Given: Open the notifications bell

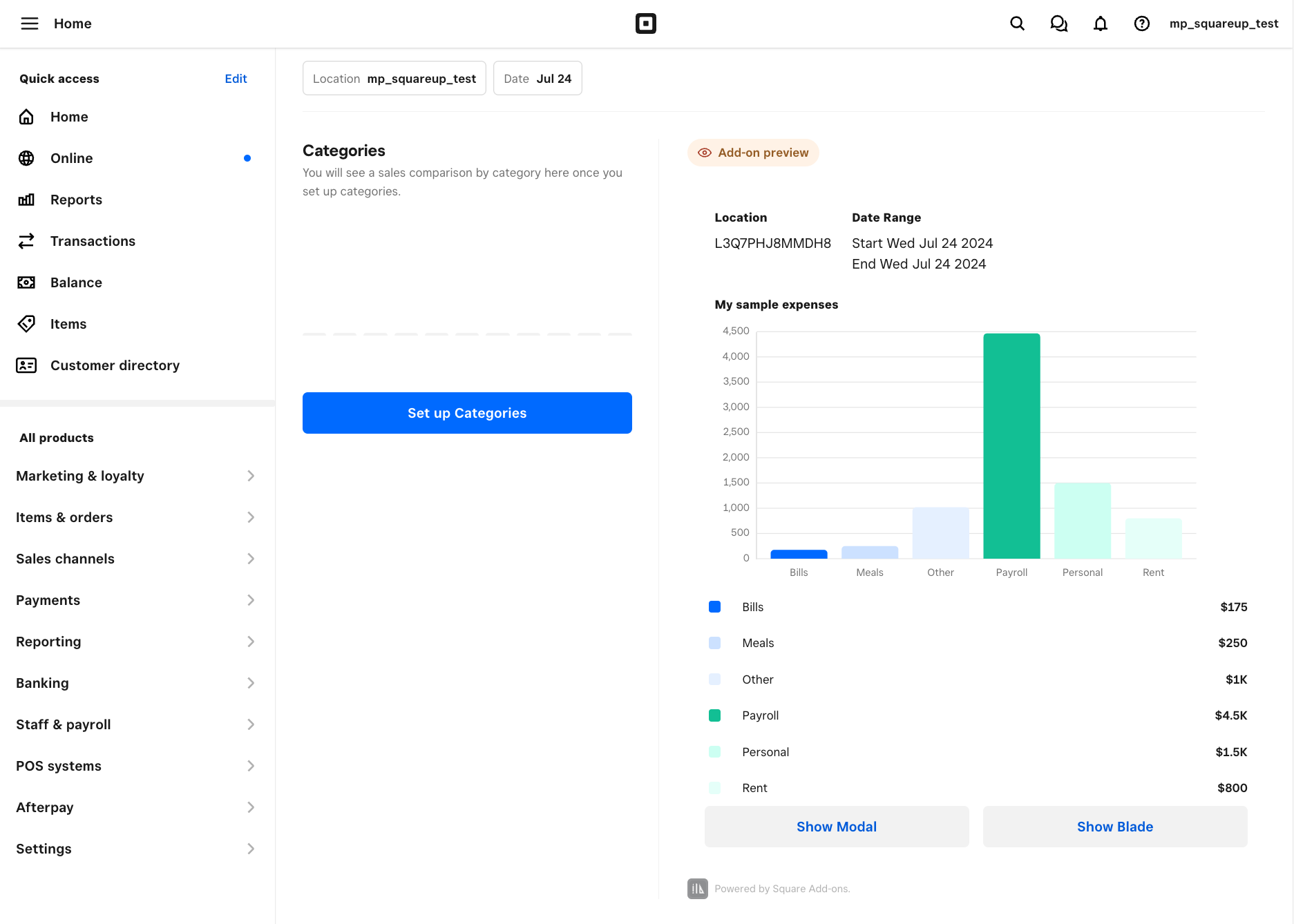Looking at the screenshot, I should pyautogui.click(x=1101, y=23).
